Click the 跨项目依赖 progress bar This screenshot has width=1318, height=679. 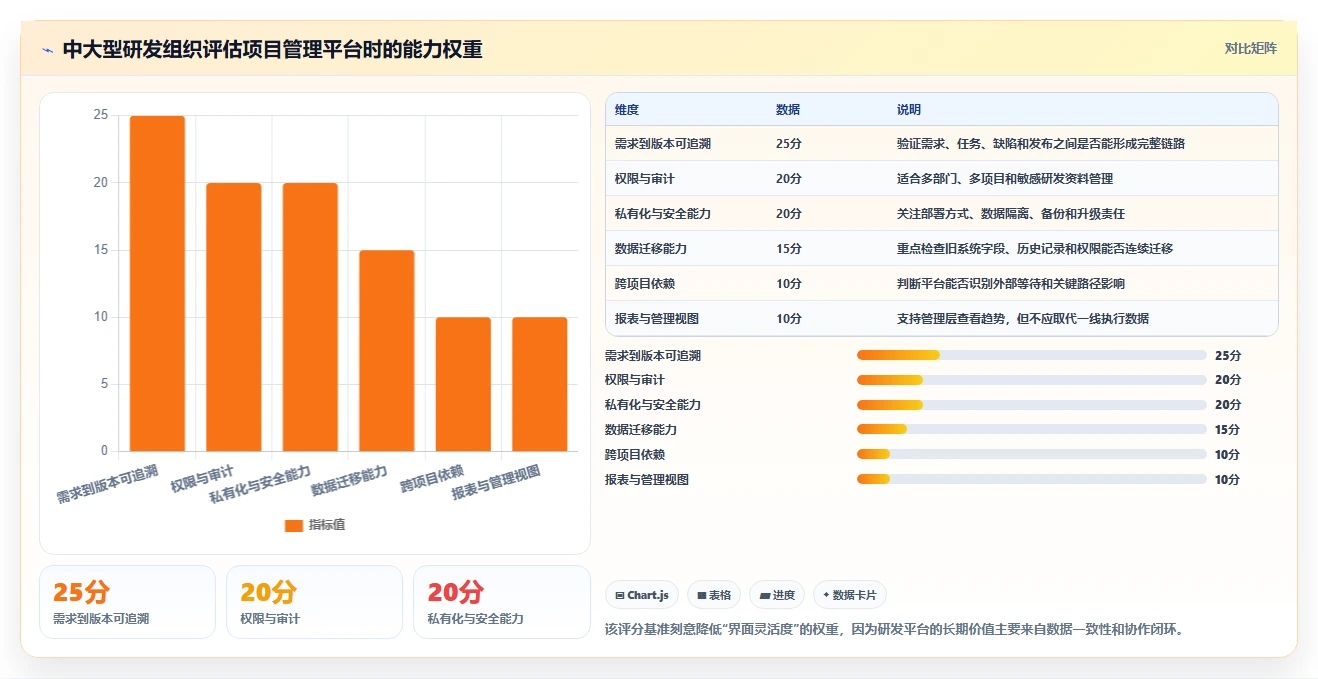click(x=1032, y=455)
